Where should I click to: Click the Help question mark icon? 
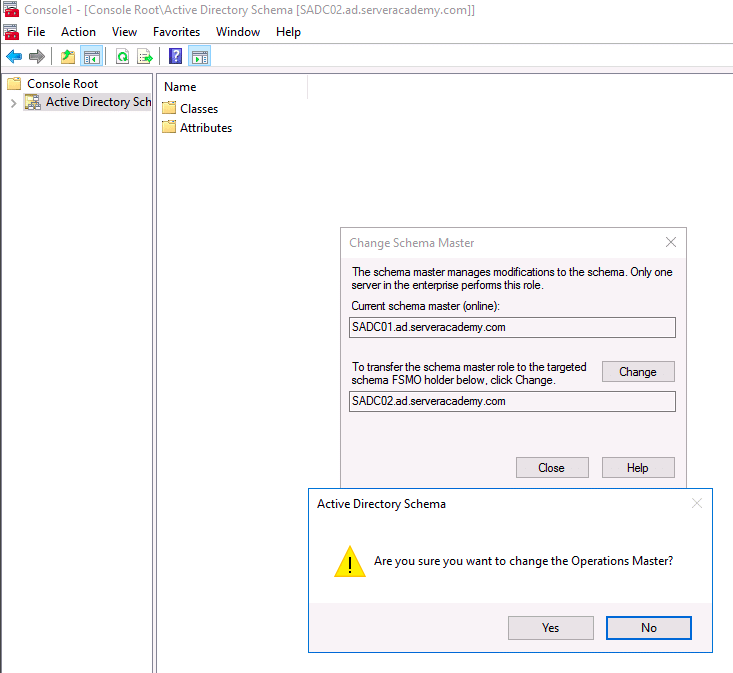(x=176, y=56)
